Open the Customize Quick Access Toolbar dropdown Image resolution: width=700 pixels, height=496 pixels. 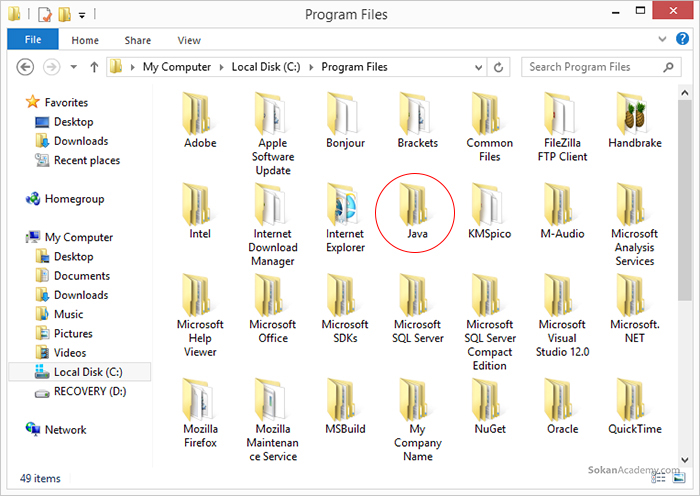coord(82,15)
